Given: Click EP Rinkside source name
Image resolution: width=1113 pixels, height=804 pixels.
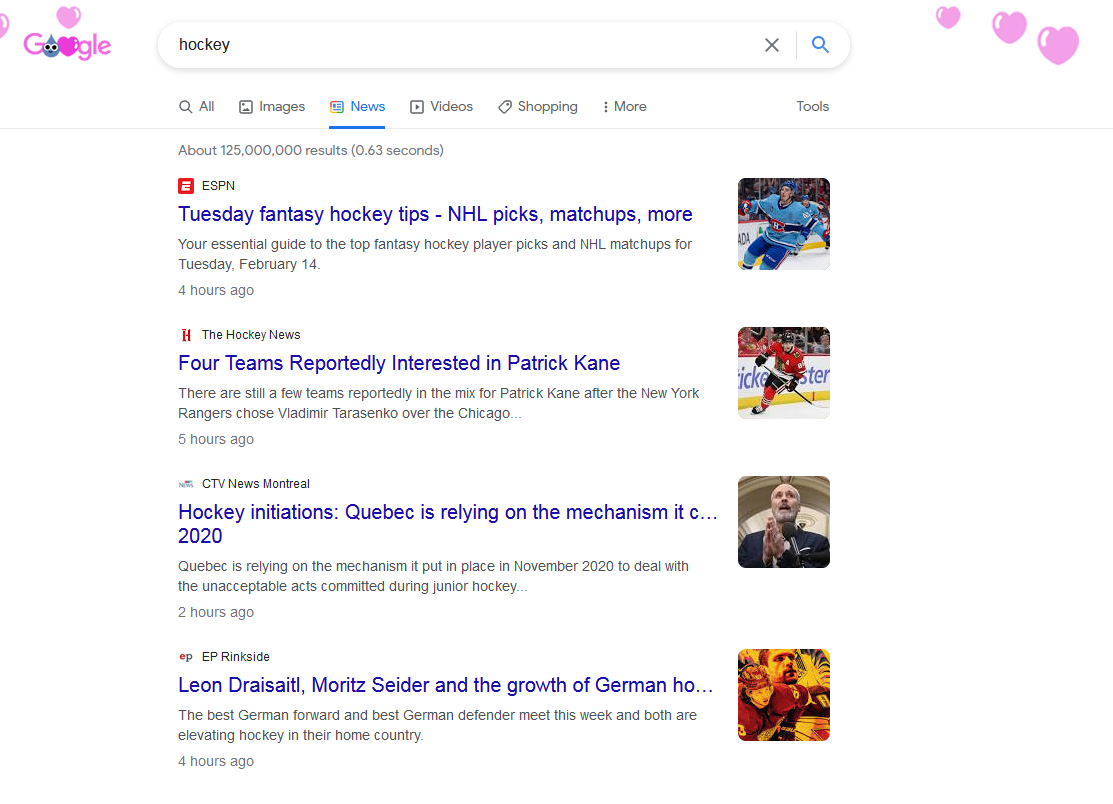Looking at the screenshot, I should point(236,657).
